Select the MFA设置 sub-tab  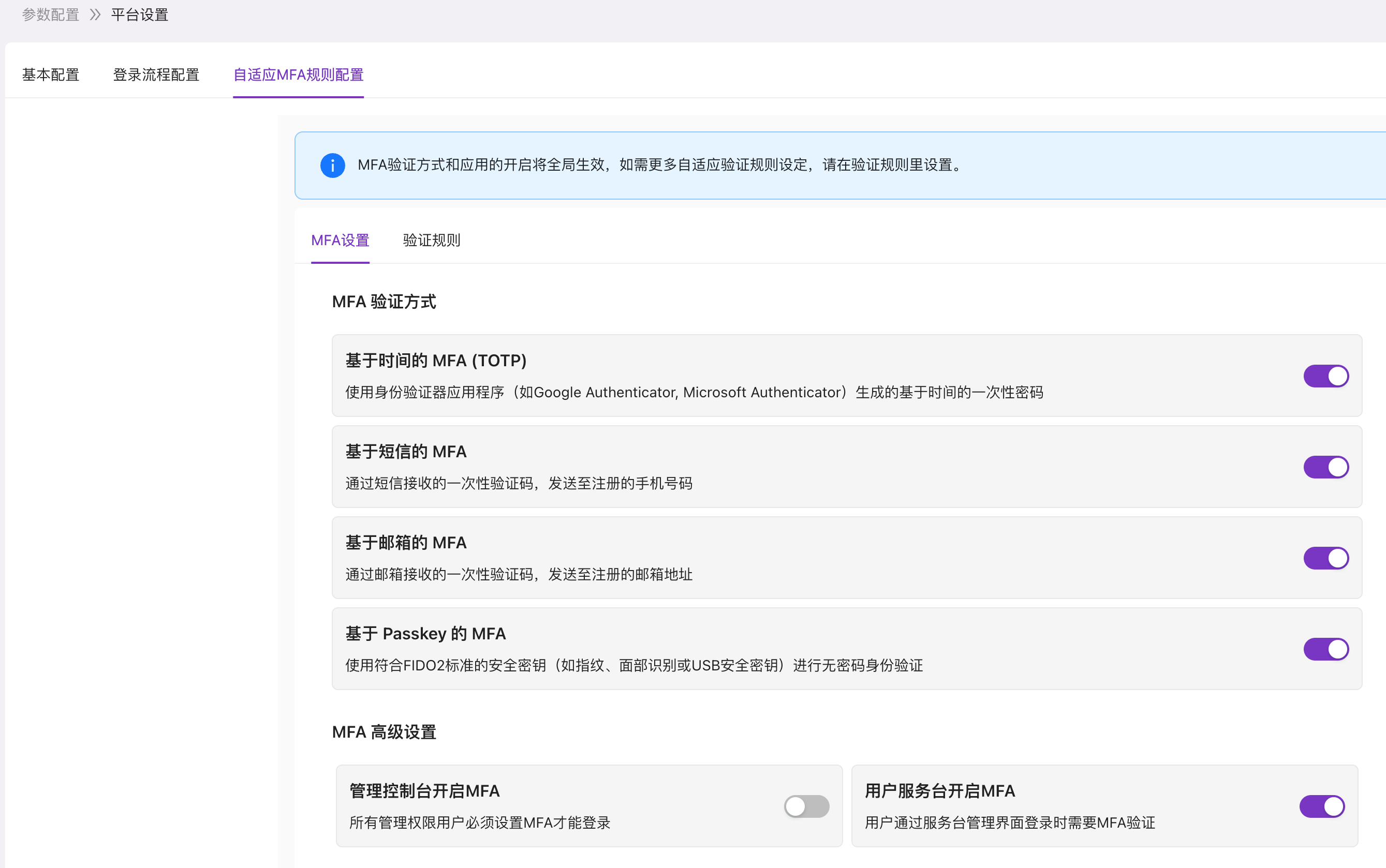coord(340,240)
